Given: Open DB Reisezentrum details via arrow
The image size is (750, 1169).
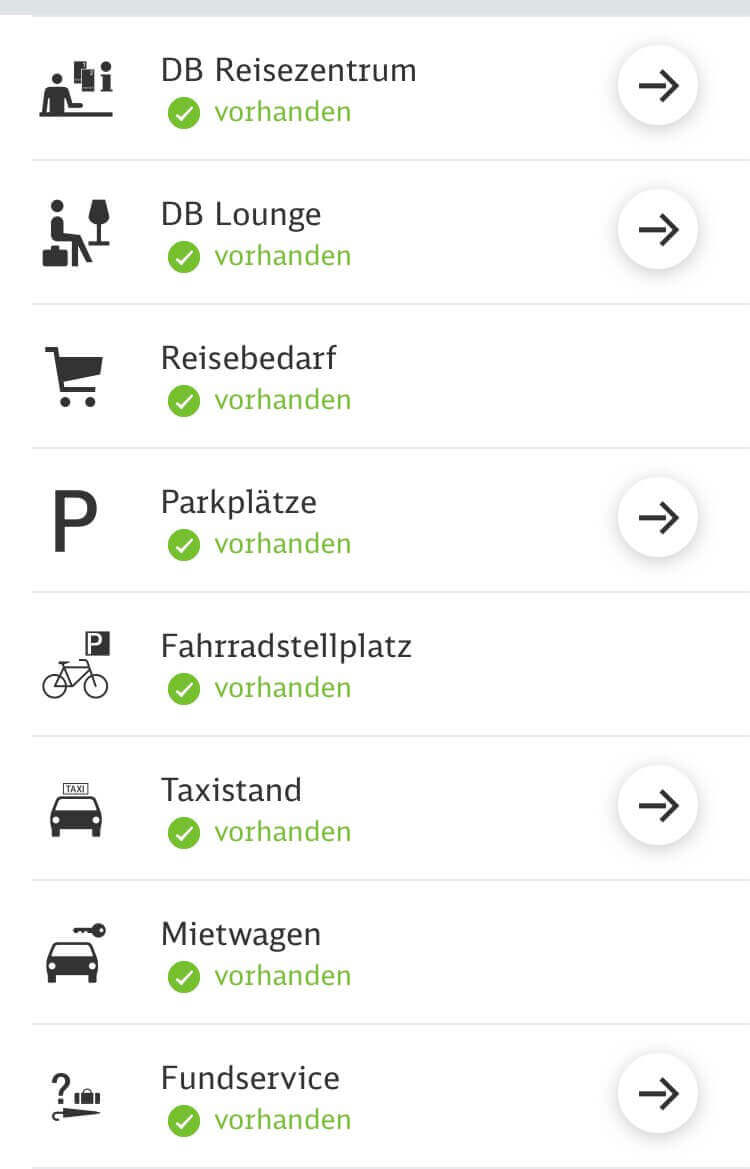Looking at the screenshot, I should click(658, 86).
